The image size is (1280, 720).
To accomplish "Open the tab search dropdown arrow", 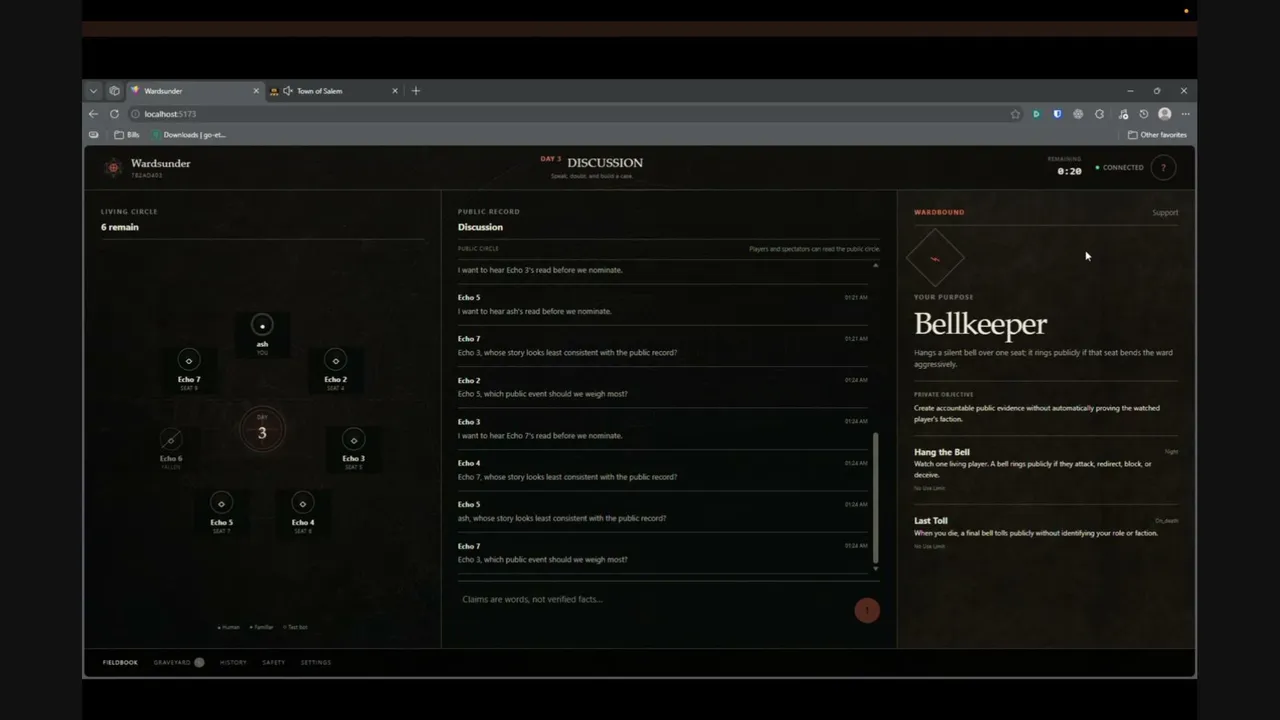I will [x=93, y=91].
